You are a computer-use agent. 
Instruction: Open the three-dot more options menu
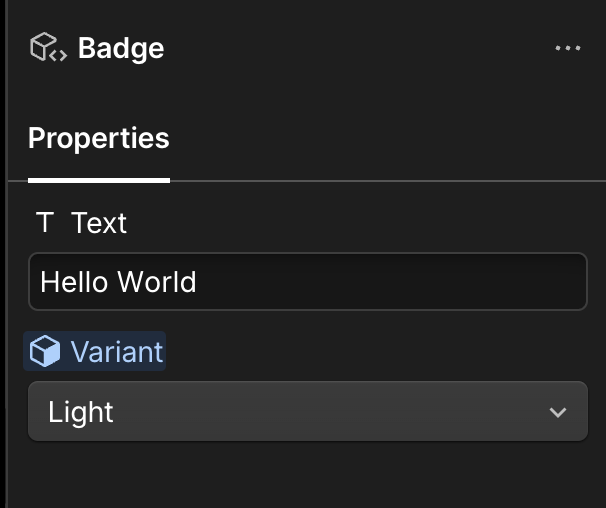567,48
